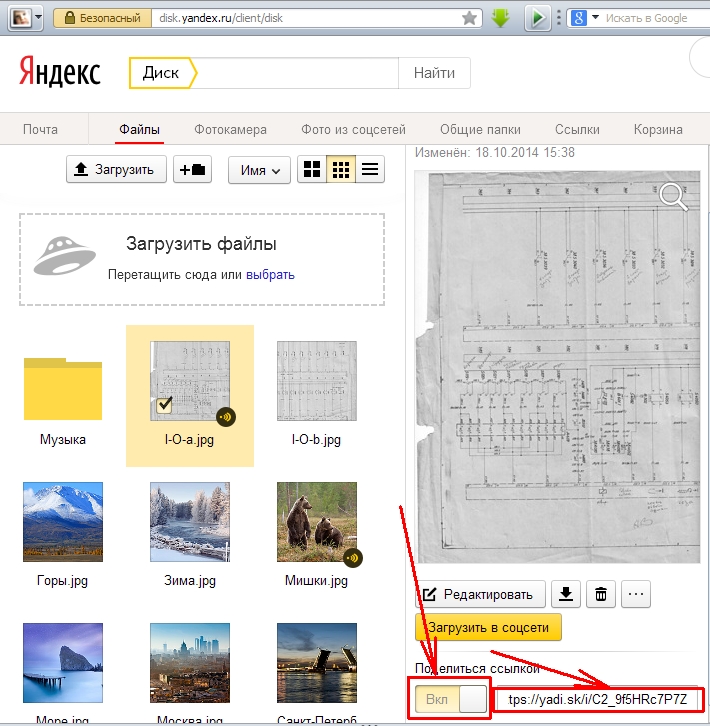Toggle the share link Вкл switch
The image size is (710, 726).
(451, 697)
